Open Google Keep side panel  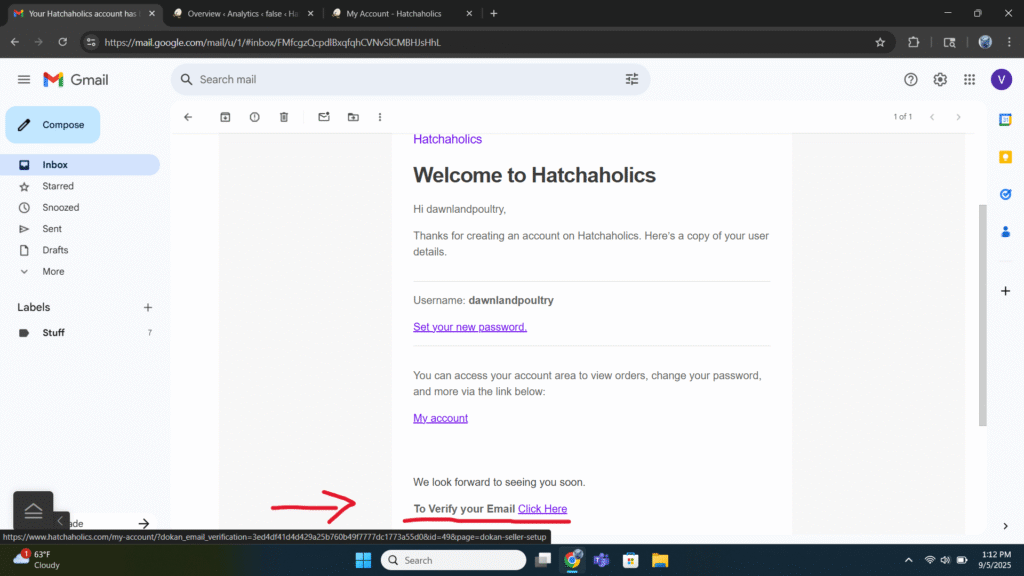[1006, 157]
